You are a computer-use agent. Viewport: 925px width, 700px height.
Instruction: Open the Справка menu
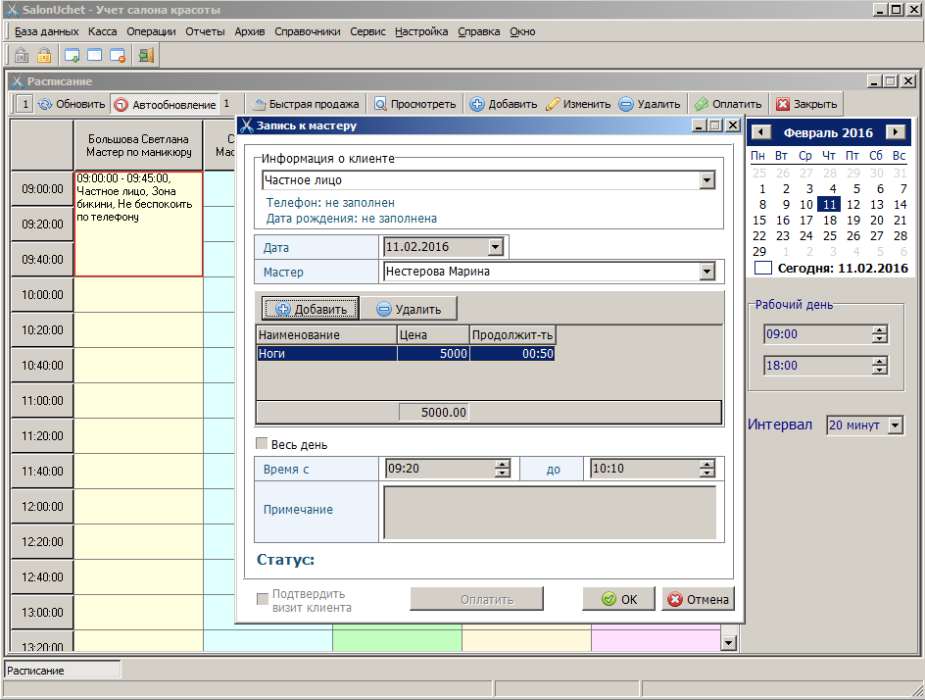point(478,32)
